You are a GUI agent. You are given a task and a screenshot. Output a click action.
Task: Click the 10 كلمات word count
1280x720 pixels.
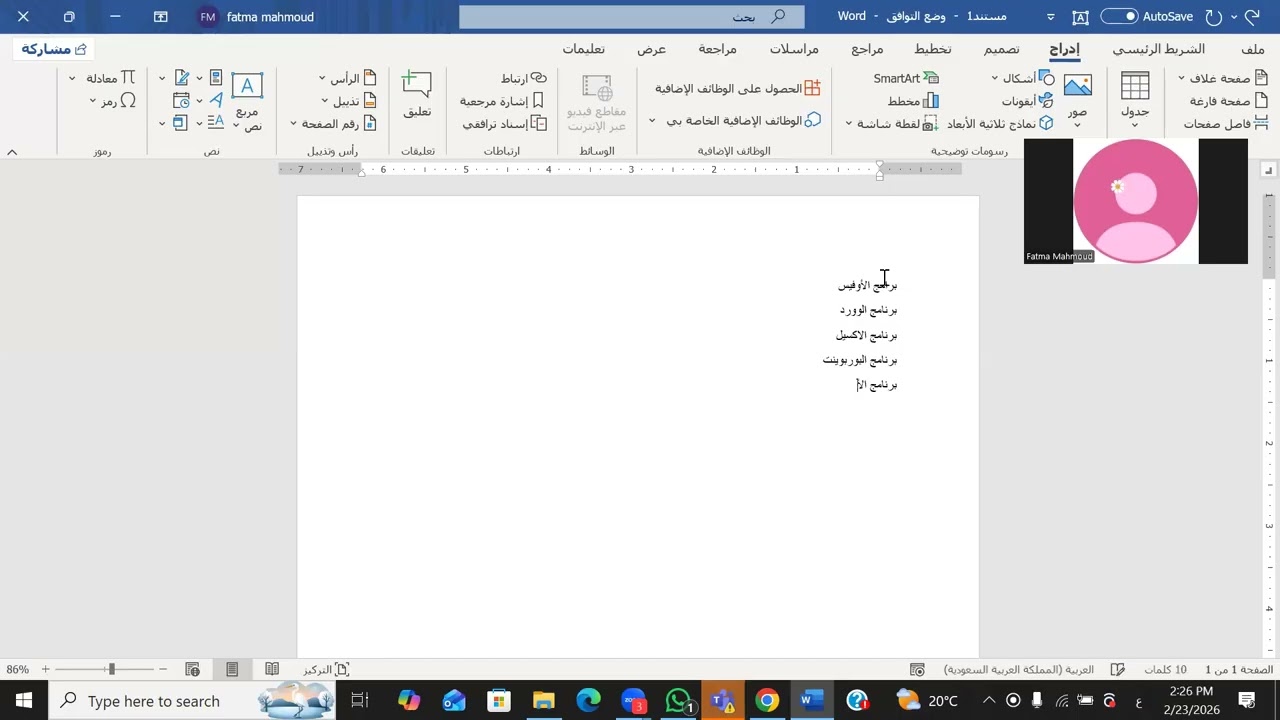[1165, 669]
